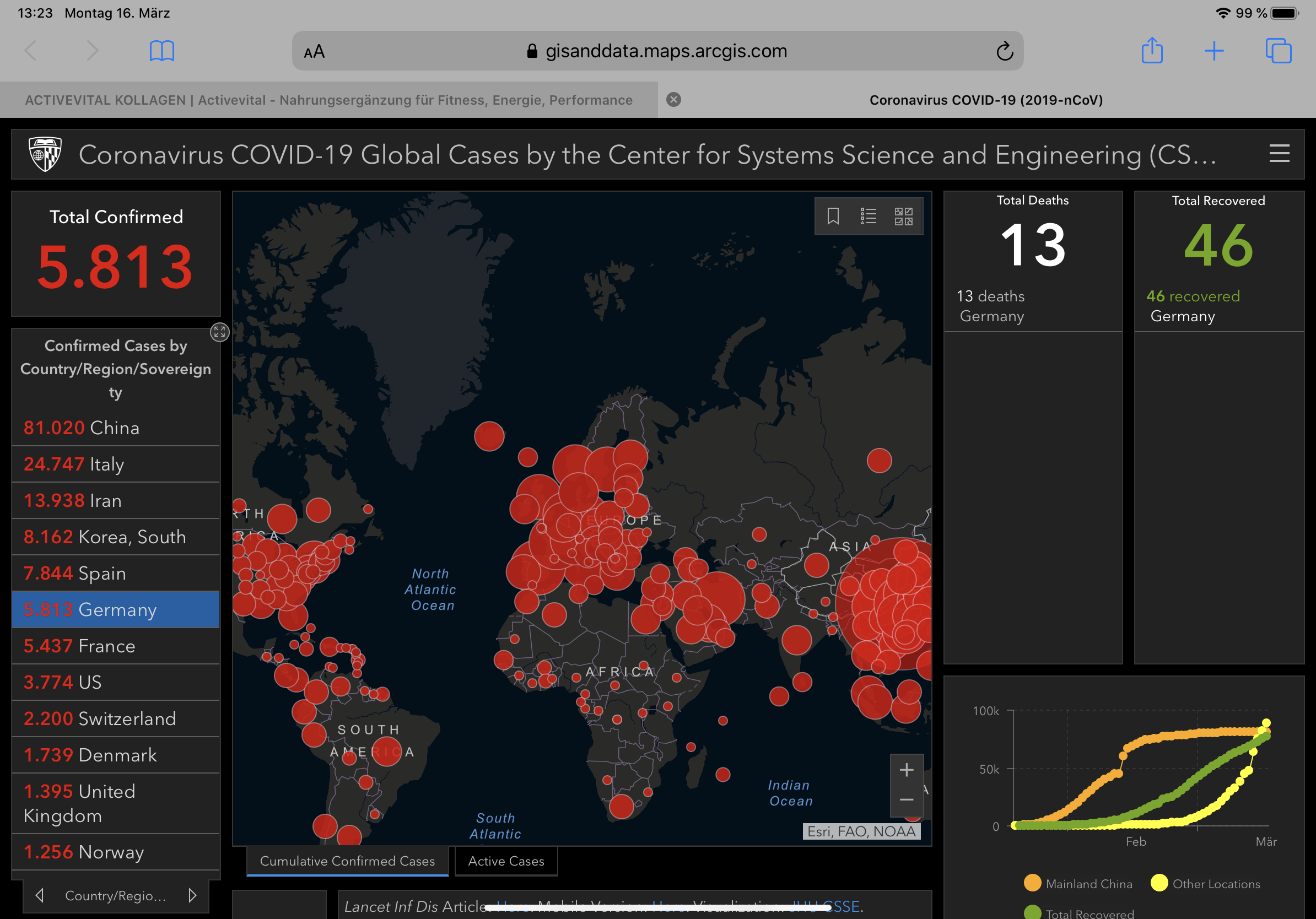Click the 46 recovered Germany entry
This screenshot has width=1316, height=919.
(1218, 306)
